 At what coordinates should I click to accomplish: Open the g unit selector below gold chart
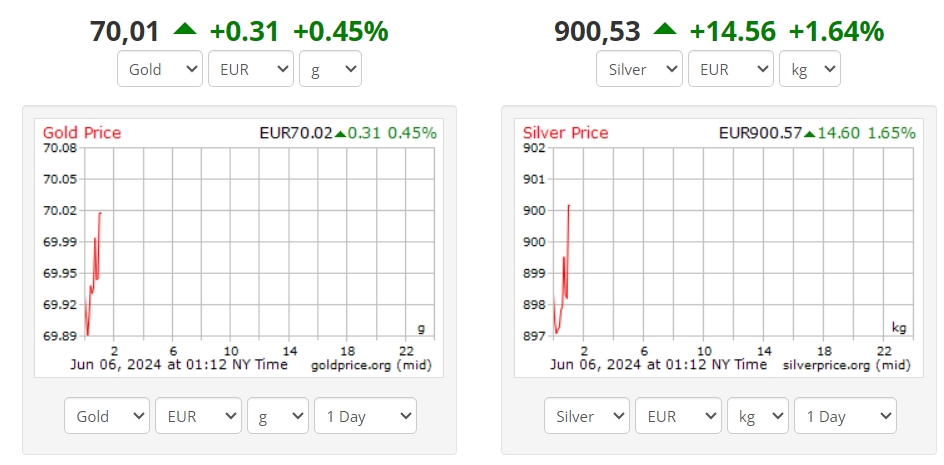[x=278, y=416]
